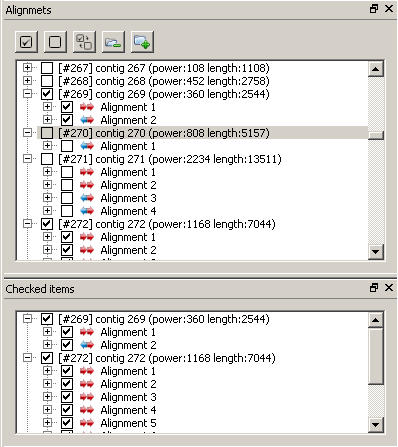Click red arrows icon of Alignment 3 in Checked items
The width and height of the screenshot is (398, 447).
click(87, 397)
